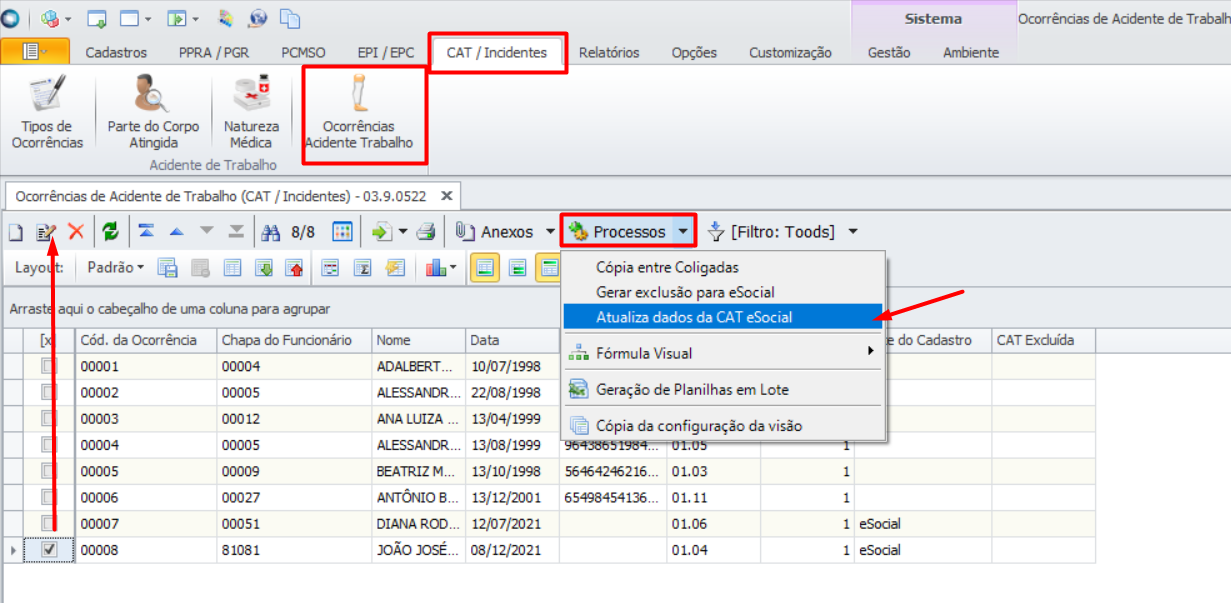Viewport: 1231px width, 603px height.
Task: Click the copy pages icon in quick access bar
Action: tap(290, 18)
